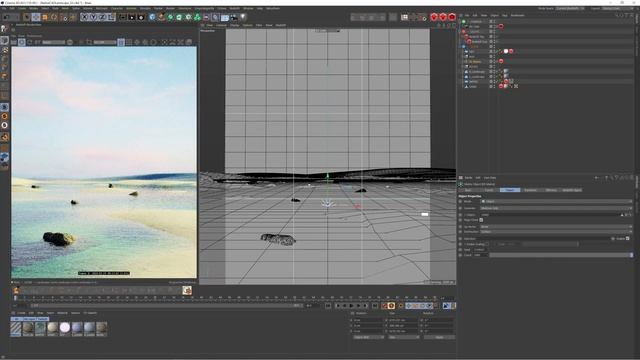Open the Cameras menu of the viewport

pyautogui.click(x=221, y=25)
